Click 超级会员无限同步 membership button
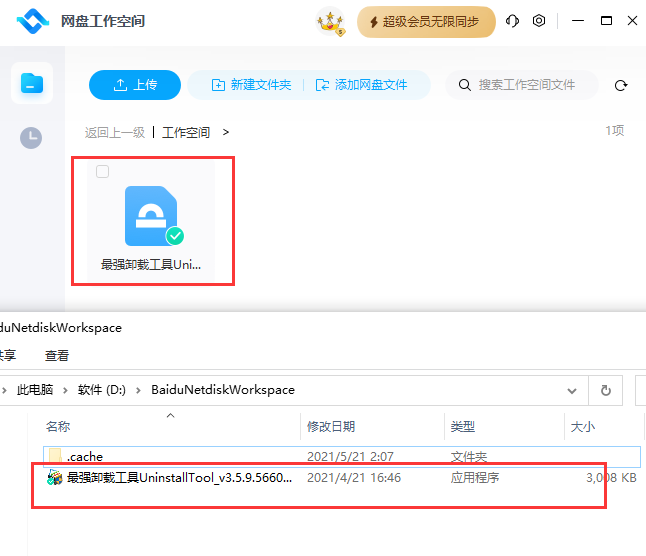Screen dimensions: 646x556 coord(426,22)
